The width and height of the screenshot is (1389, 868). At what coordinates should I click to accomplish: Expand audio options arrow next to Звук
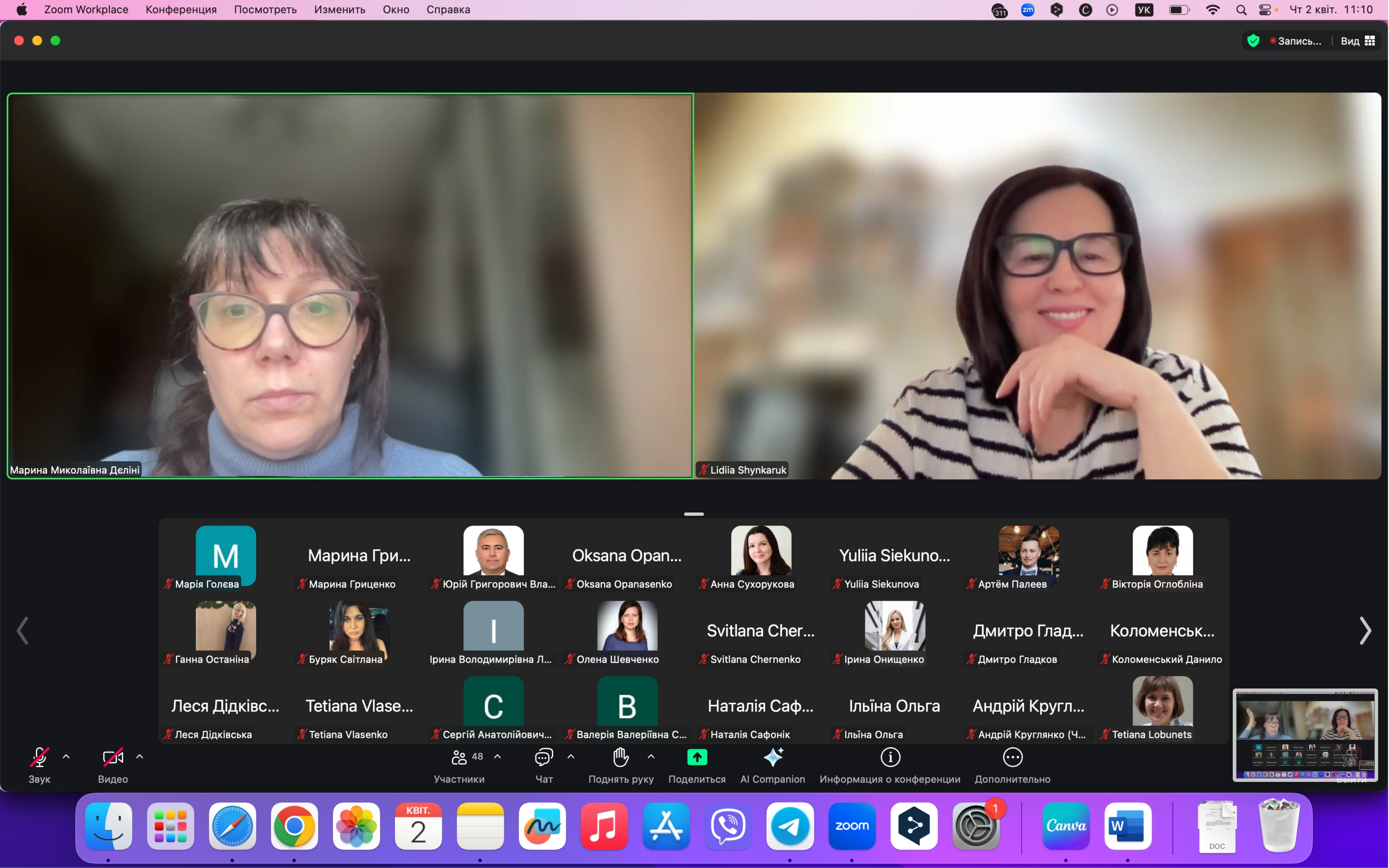click(x=66, y=756)
